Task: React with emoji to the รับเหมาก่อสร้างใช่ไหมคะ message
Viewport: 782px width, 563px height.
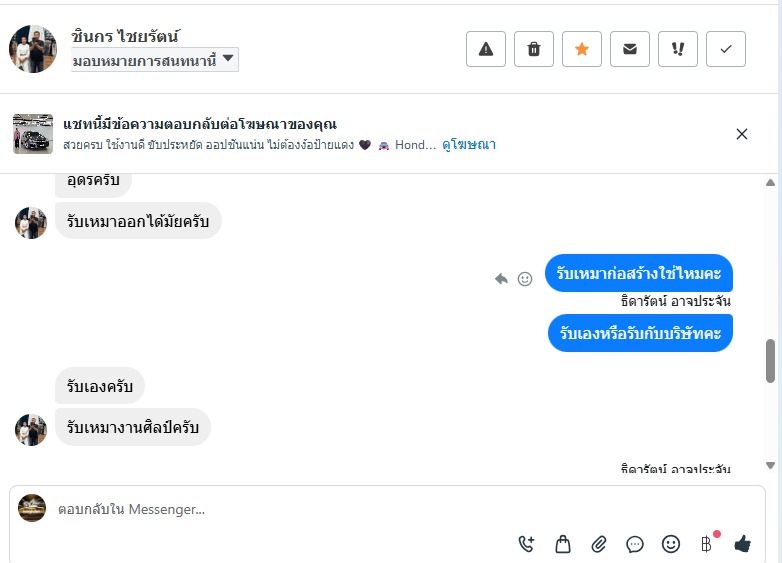Action: pyautogui.click(x=525, y=279)
